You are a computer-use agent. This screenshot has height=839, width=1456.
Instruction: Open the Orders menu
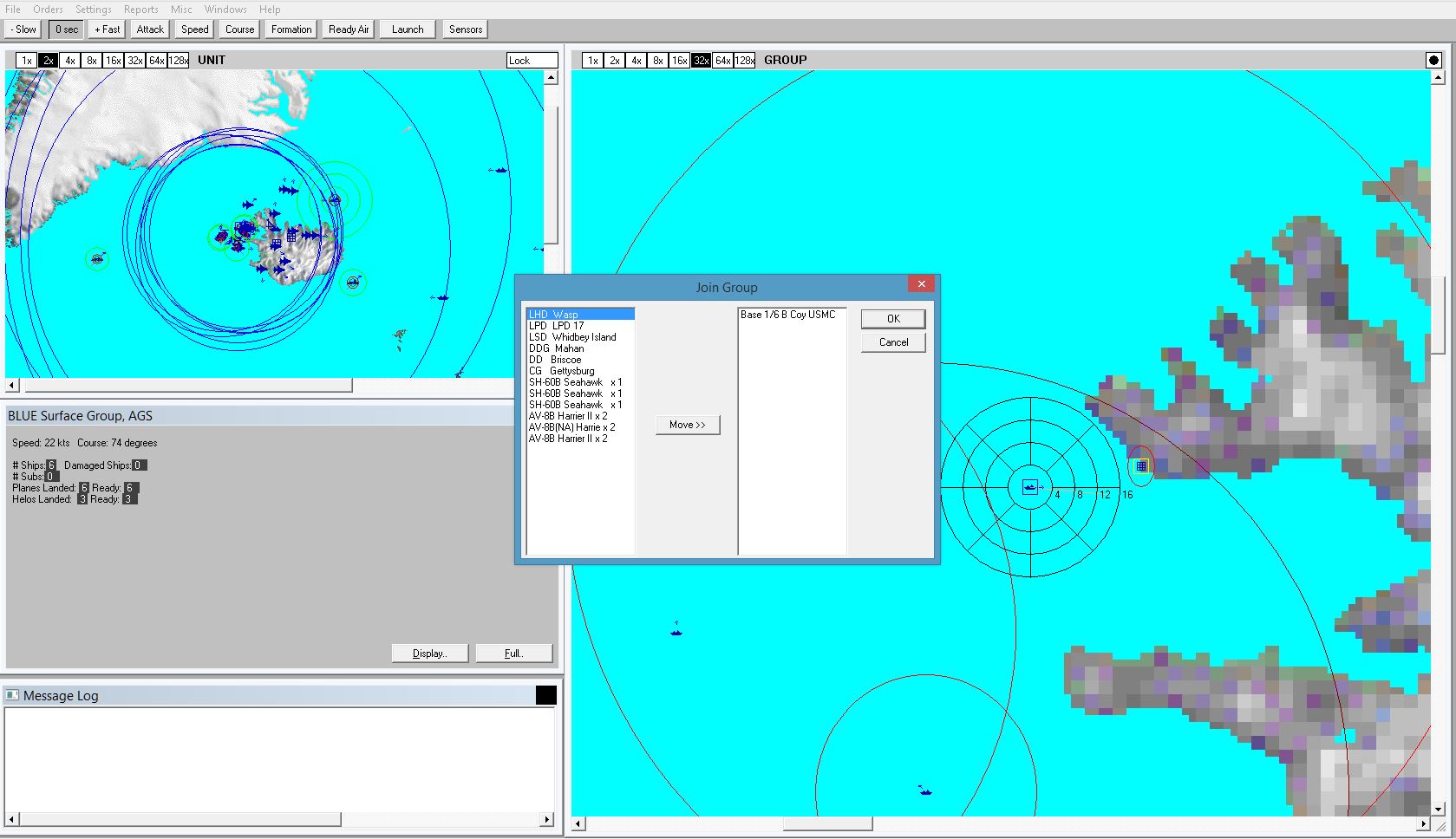48,10
